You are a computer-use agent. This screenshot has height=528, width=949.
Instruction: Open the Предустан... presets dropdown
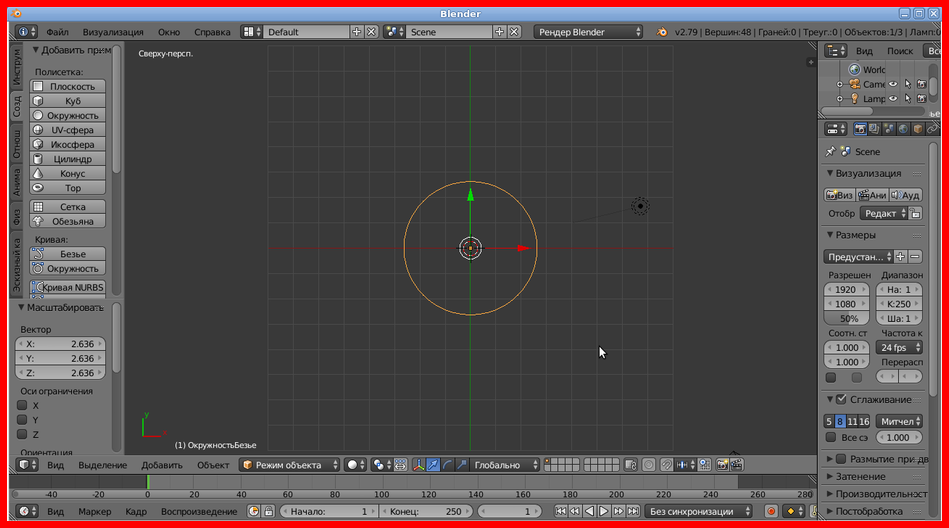coord(858,257)
